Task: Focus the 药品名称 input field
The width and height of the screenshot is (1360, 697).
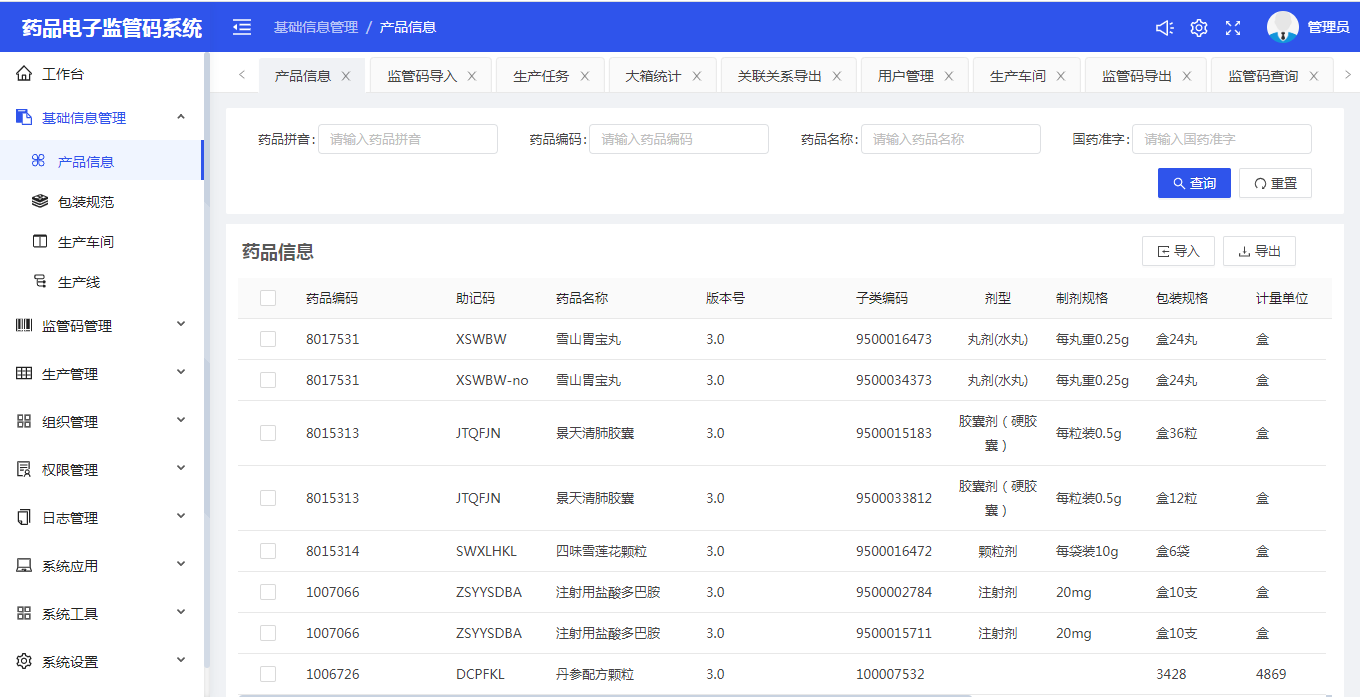Action: [x=950, y=139]
